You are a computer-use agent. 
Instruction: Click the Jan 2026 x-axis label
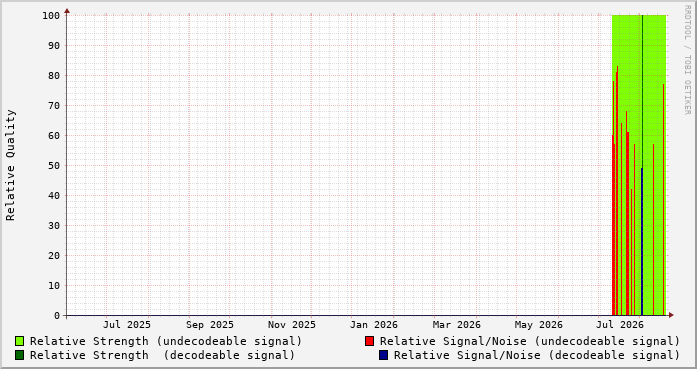point(374,325)
